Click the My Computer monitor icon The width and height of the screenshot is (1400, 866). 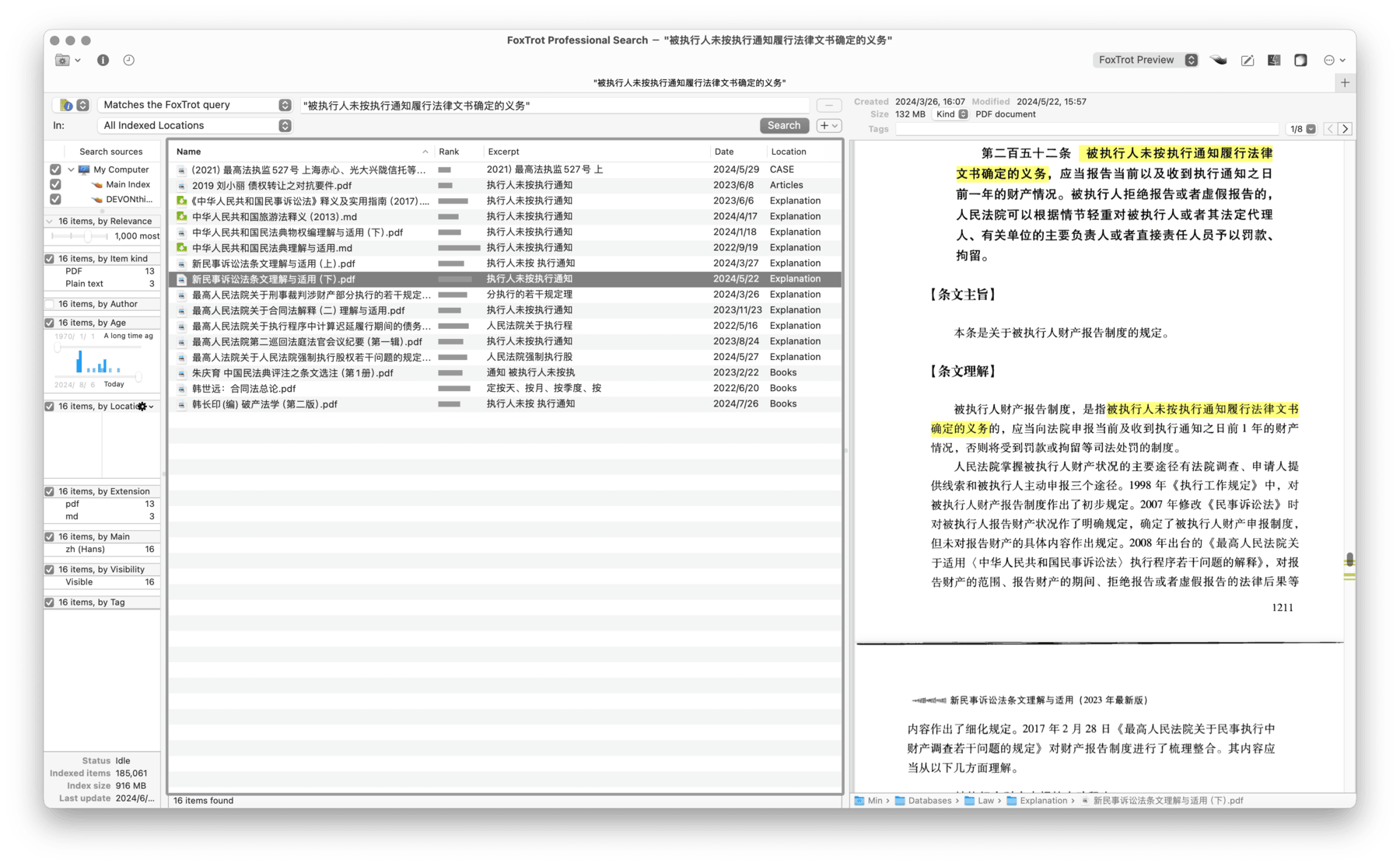84,169
